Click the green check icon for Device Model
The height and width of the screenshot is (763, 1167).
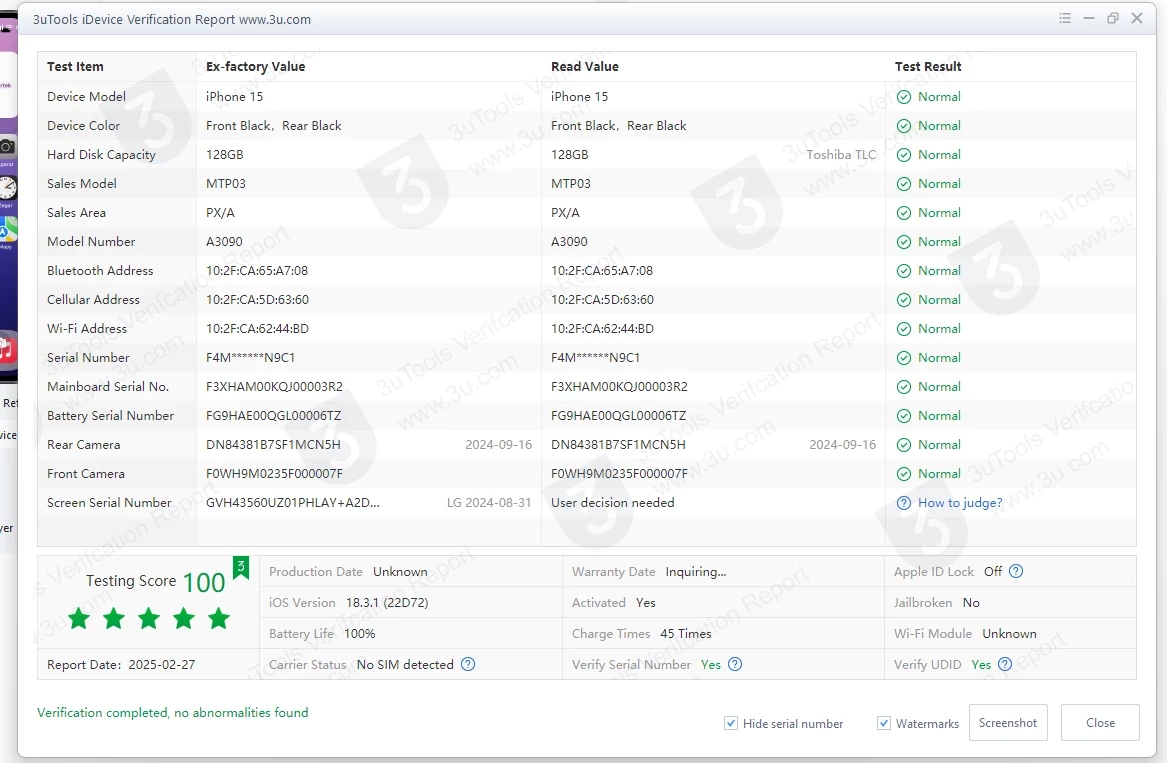point(904,97)
